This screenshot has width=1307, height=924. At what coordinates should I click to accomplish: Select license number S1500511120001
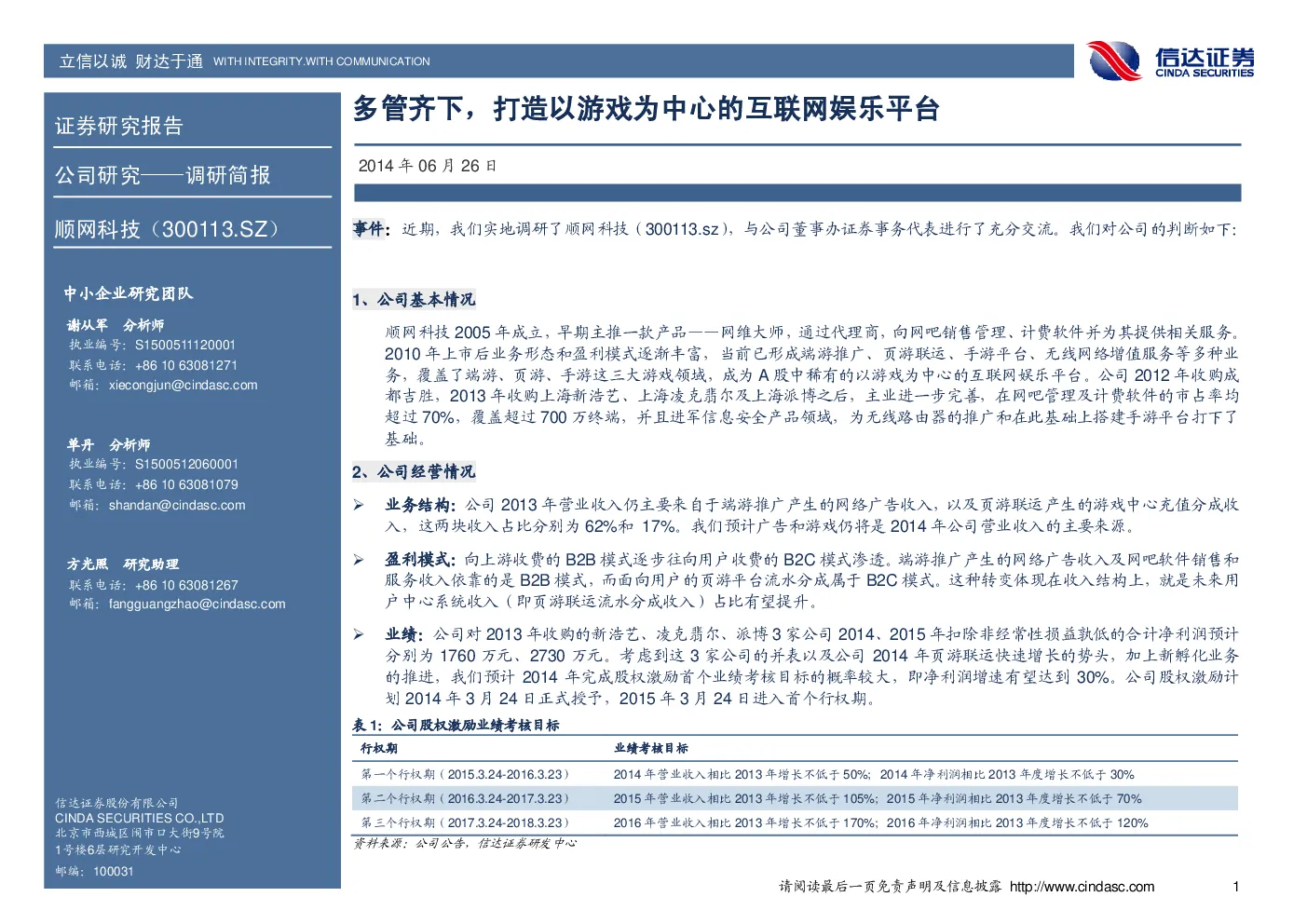point(184,345)
